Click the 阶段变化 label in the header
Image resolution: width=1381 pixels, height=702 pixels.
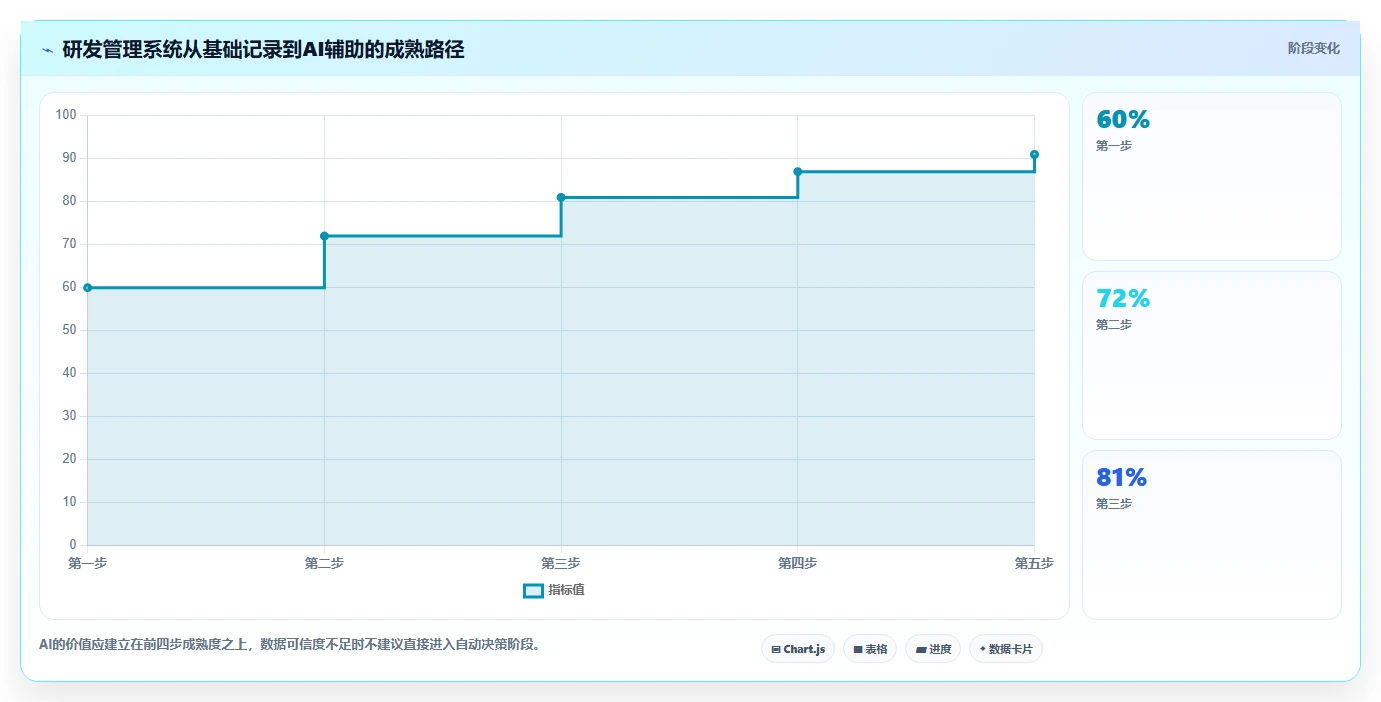[x=1313, y=48]
